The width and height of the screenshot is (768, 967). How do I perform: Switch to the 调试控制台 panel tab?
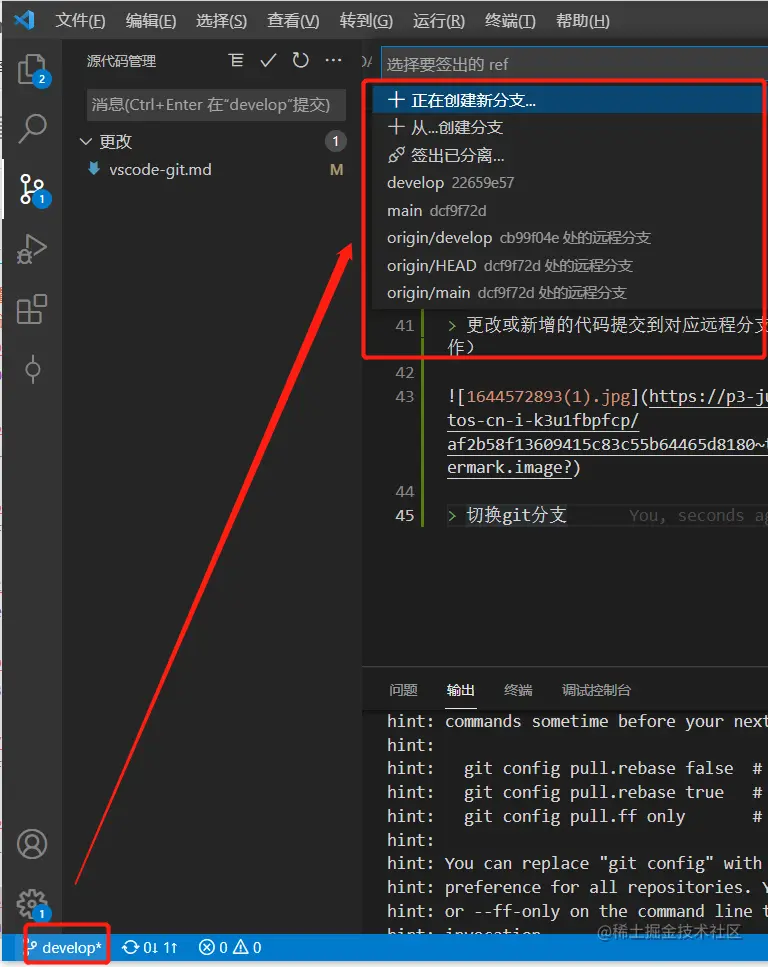pyautogui.click(x=596, y=690)
